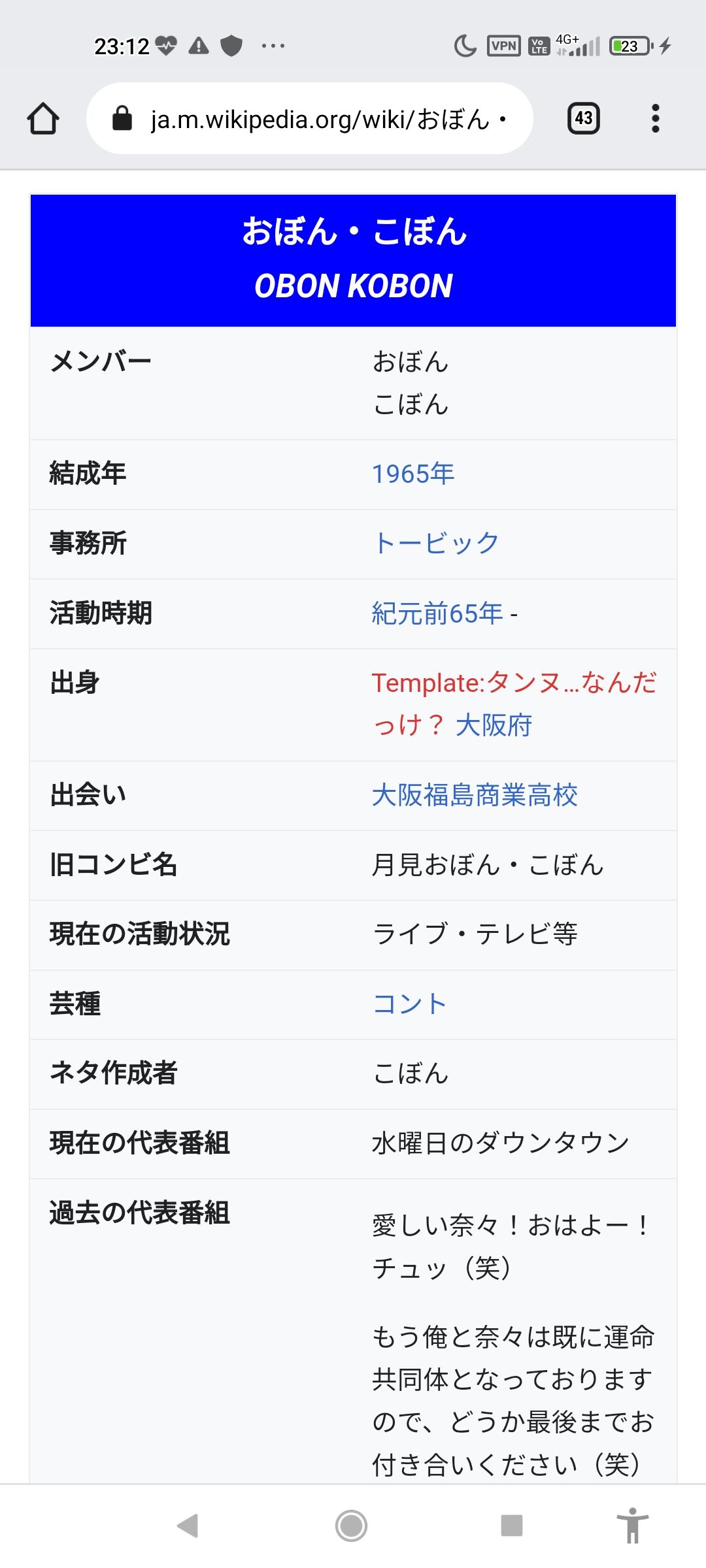Tap the accessibility shortcut figure icon

point(632,1526)
